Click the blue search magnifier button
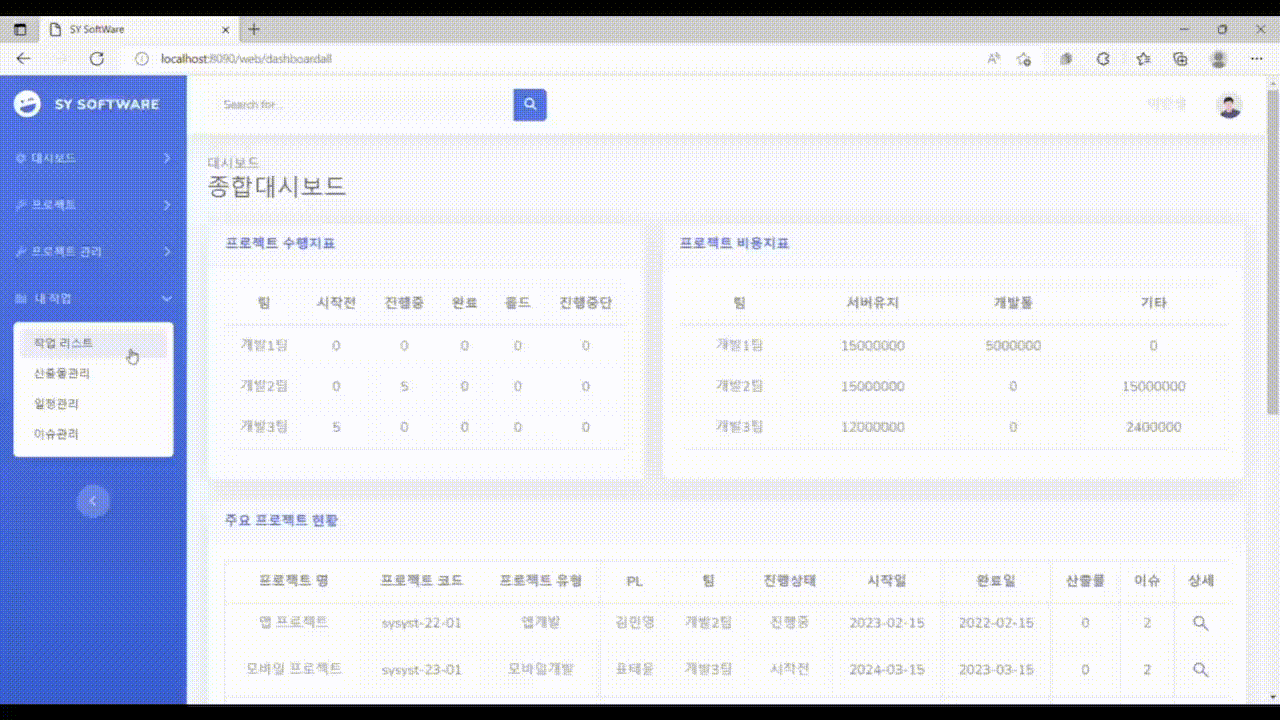Screen dimensions: 1280x720 [x=530, y=104]
